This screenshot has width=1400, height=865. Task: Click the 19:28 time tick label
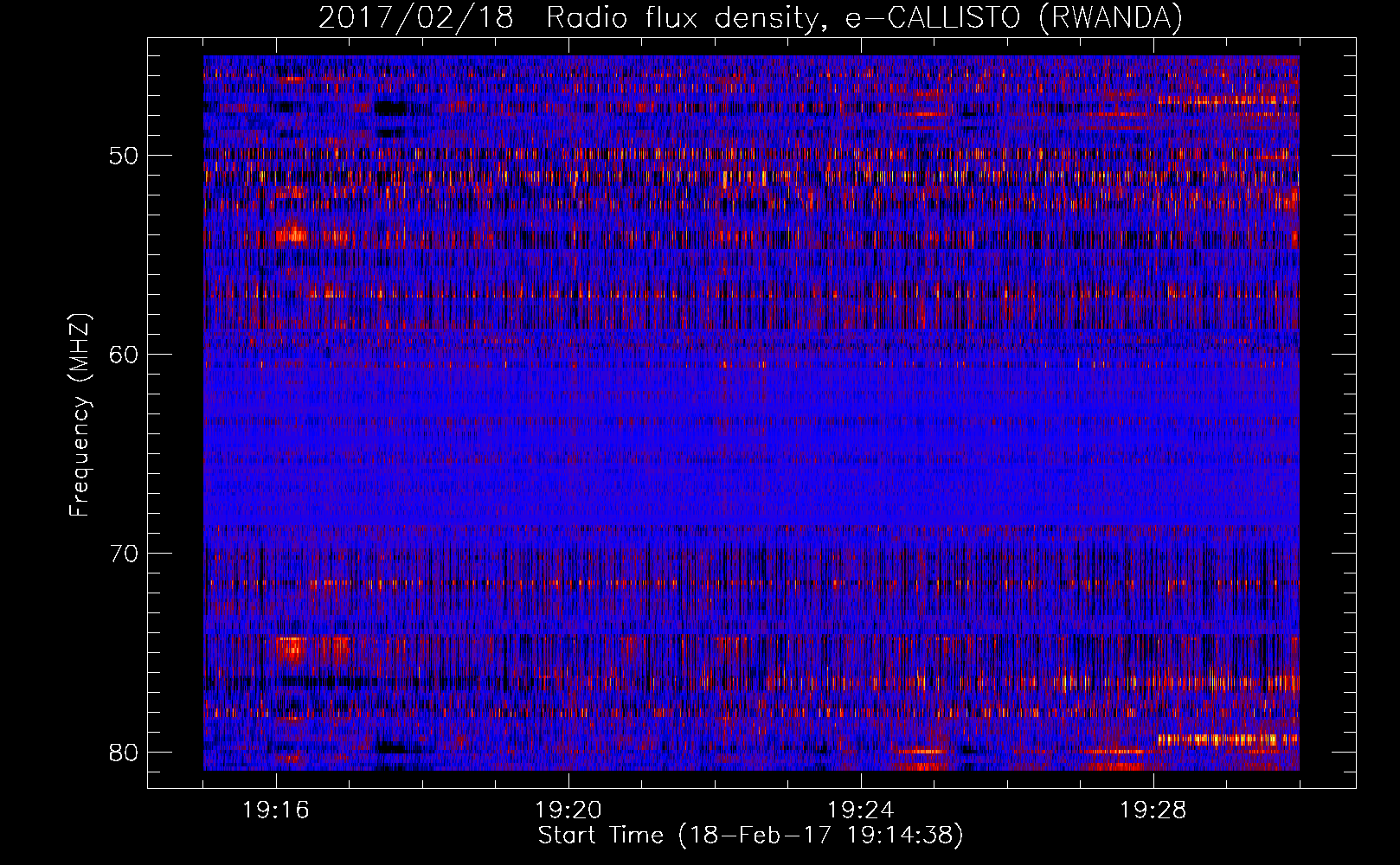click(x=1153, y=811)
